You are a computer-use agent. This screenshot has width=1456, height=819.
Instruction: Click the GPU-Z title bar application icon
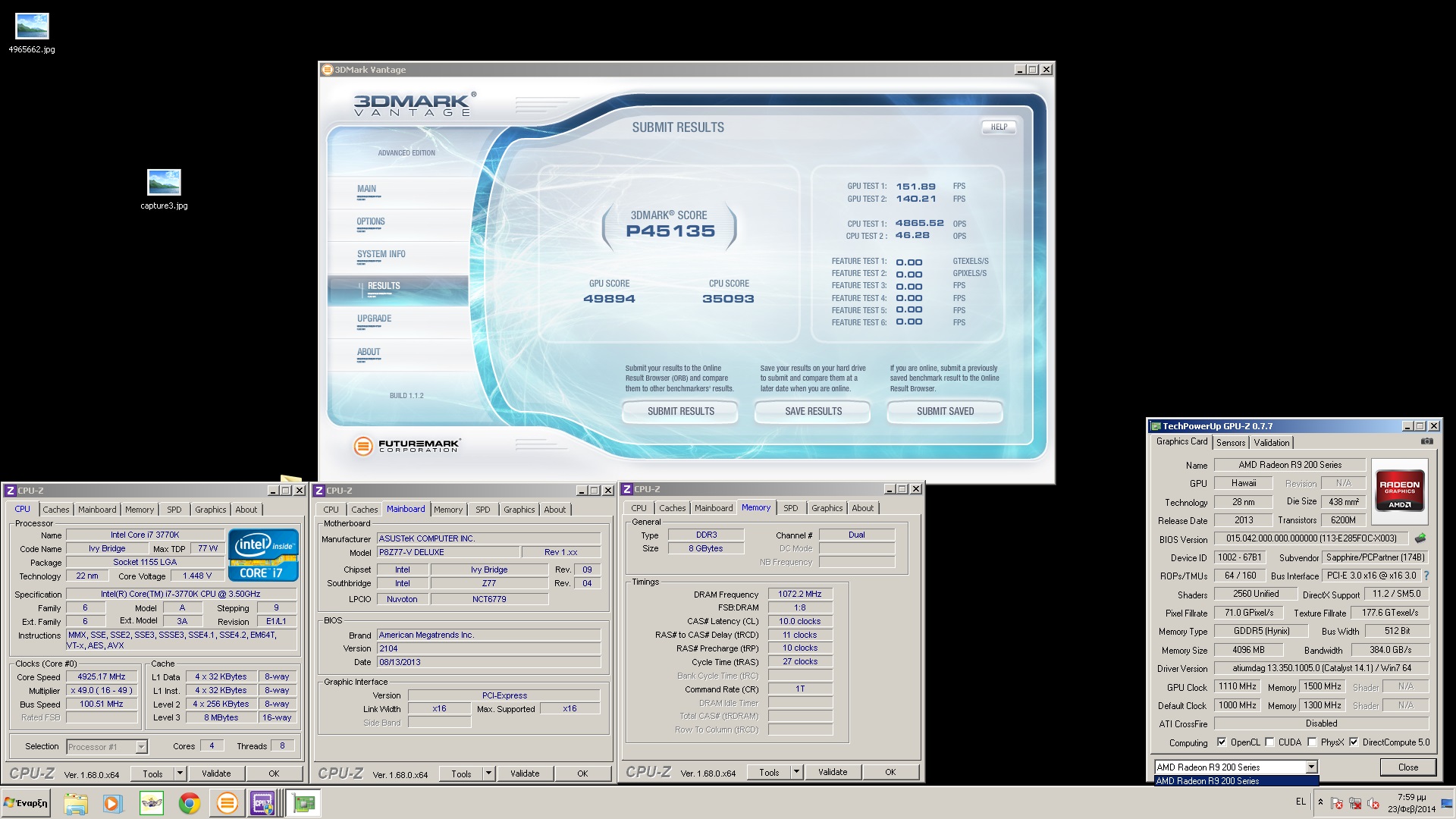[x=1156, y=426]
